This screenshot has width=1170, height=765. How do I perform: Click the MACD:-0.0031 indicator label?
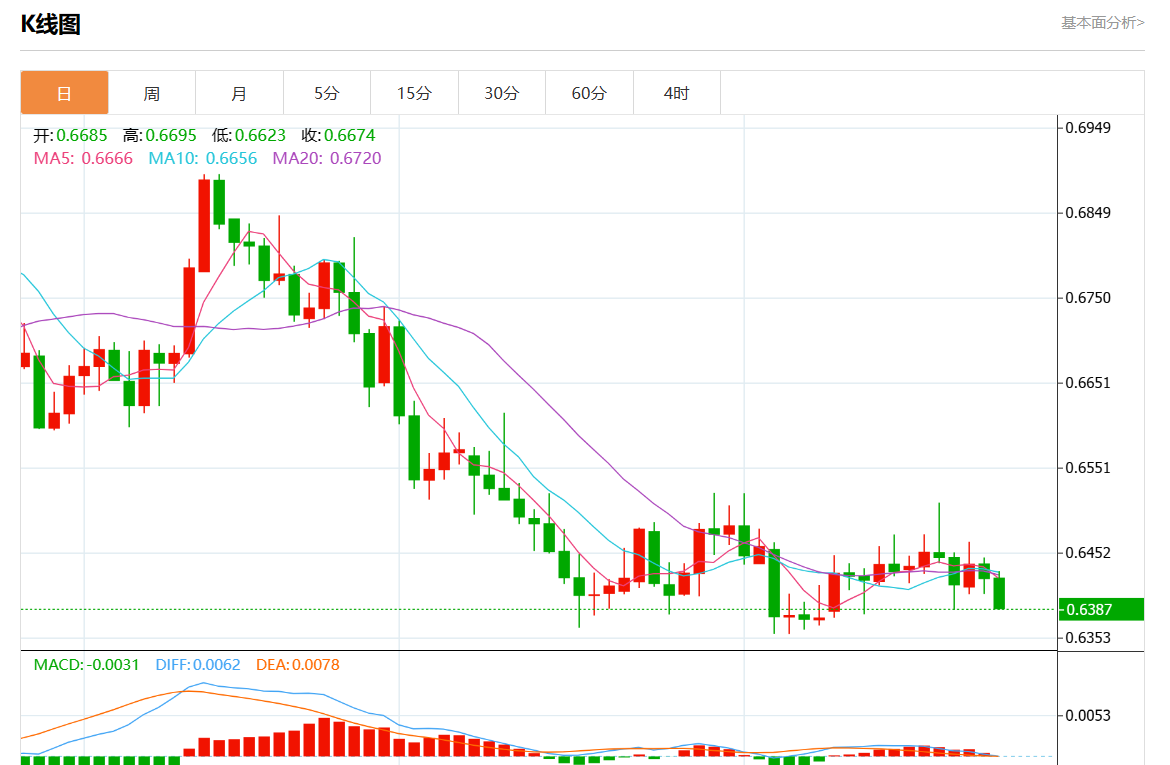click(x=87, y=664)
